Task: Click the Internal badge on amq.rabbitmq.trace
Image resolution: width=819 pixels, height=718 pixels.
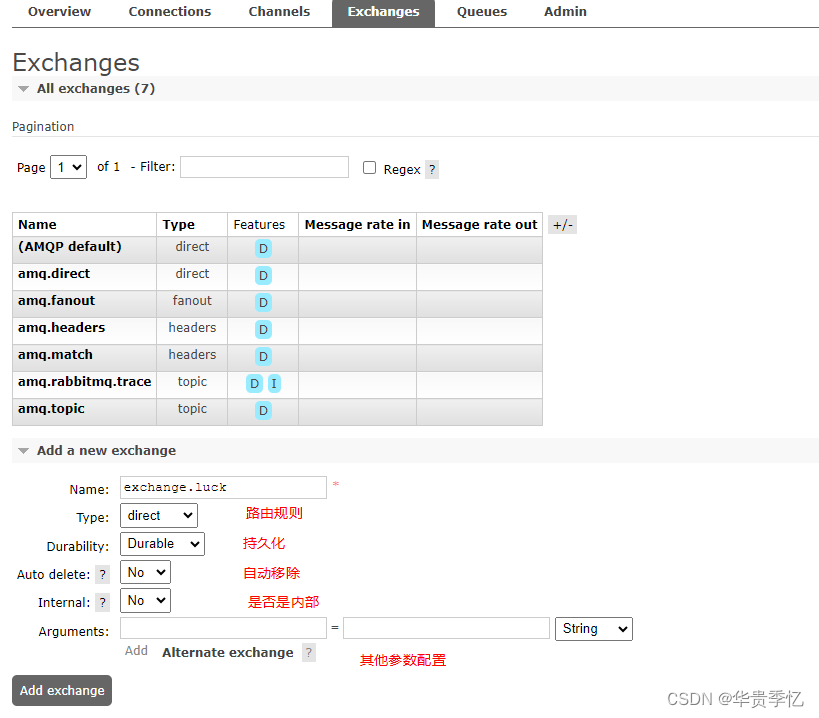Action: coord(273,383)
